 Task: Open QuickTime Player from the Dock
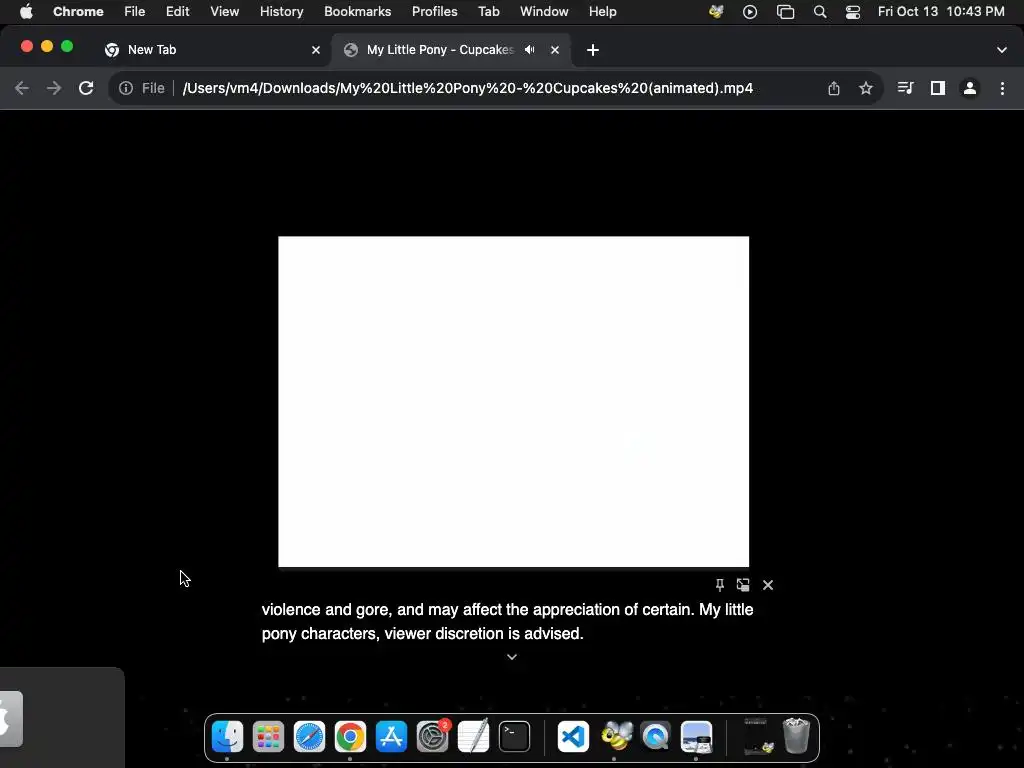coord(656,737)
